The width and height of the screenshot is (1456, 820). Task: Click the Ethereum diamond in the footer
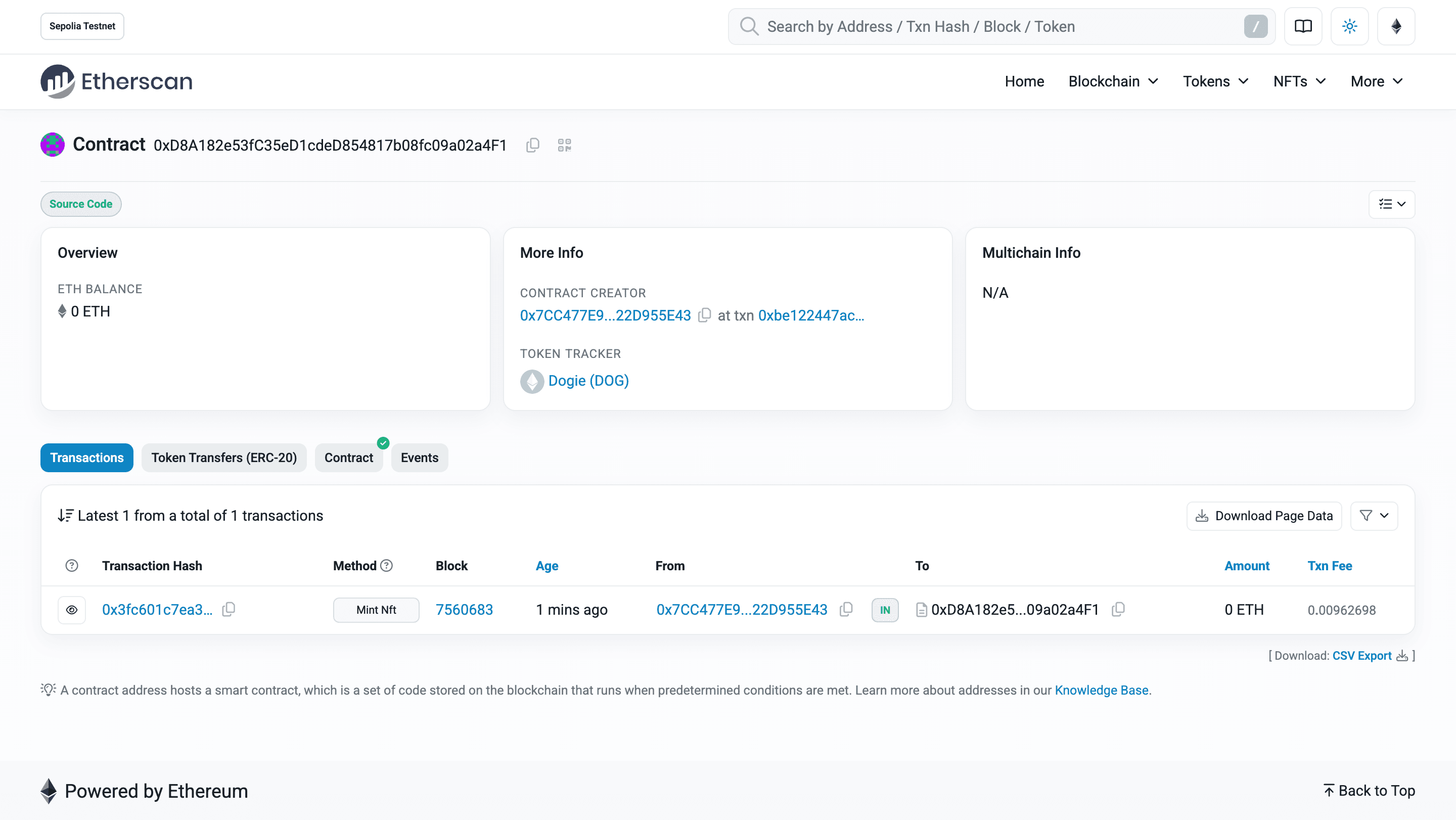coord(49,791)
